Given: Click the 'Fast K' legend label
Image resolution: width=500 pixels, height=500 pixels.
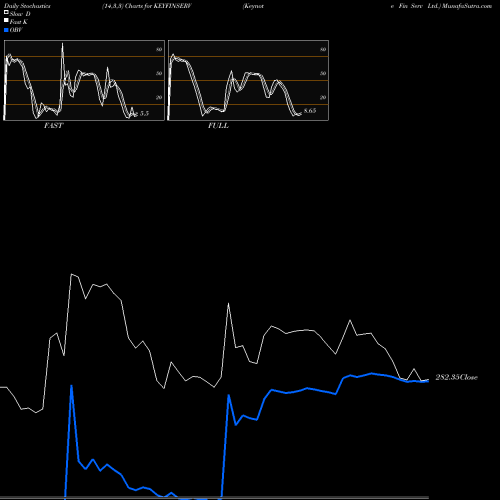Looking at the screenshot, I should [x=18, y=22].
